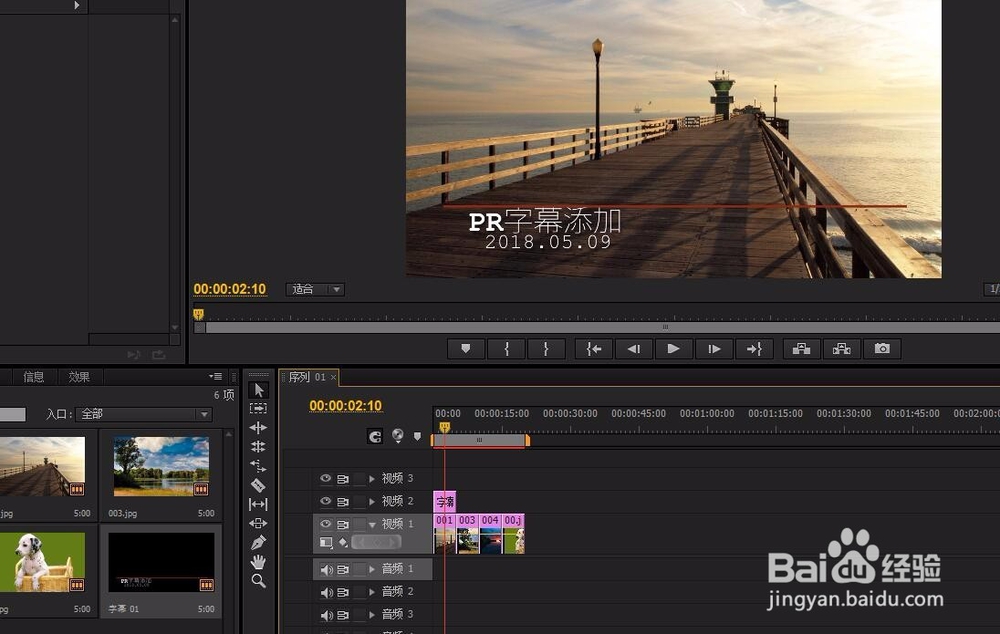Open the 适合 zoom level dropdown
This screenshot has width=1000, height=634.
(315, 290)
